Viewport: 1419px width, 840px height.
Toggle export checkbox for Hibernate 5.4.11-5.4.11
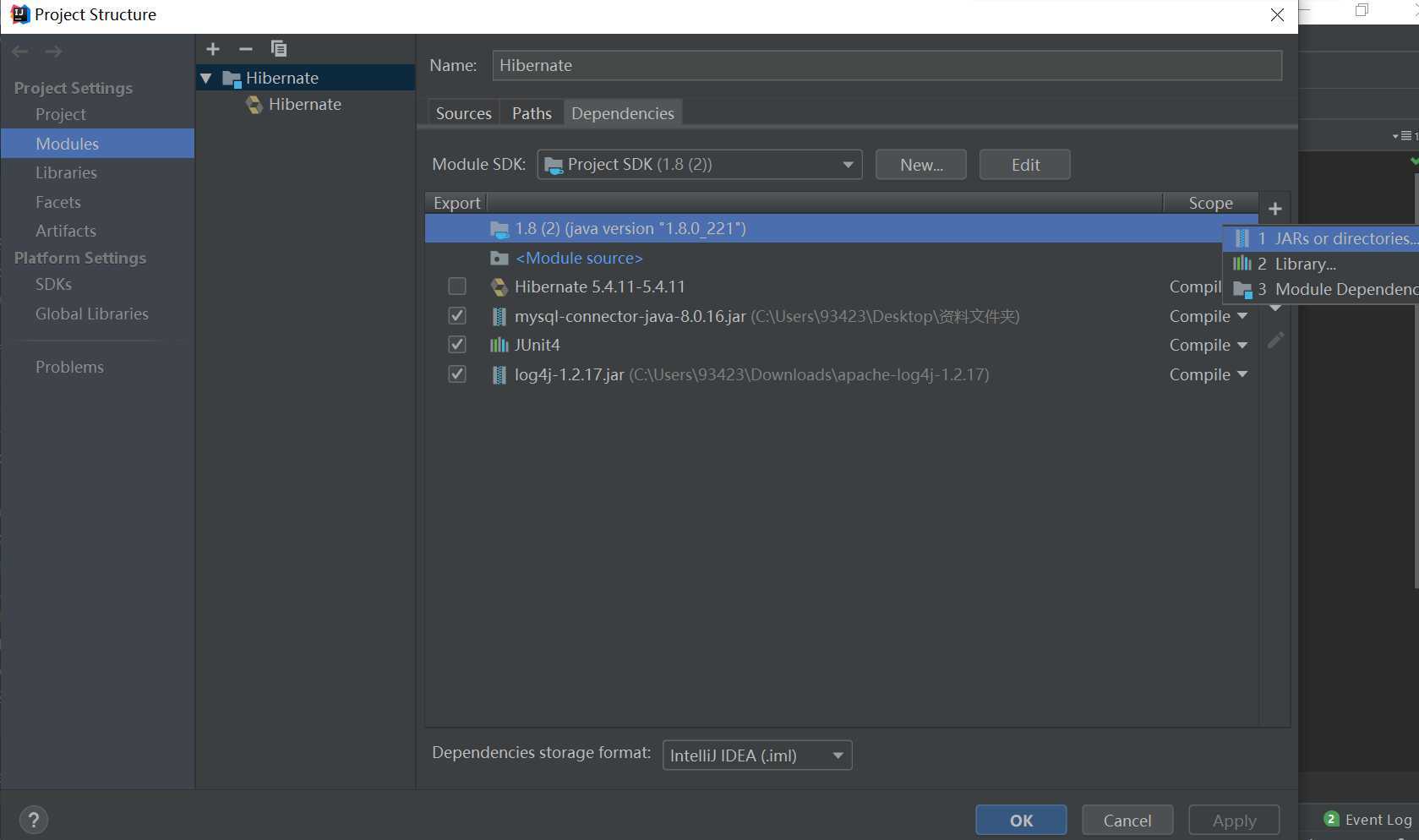457,286
